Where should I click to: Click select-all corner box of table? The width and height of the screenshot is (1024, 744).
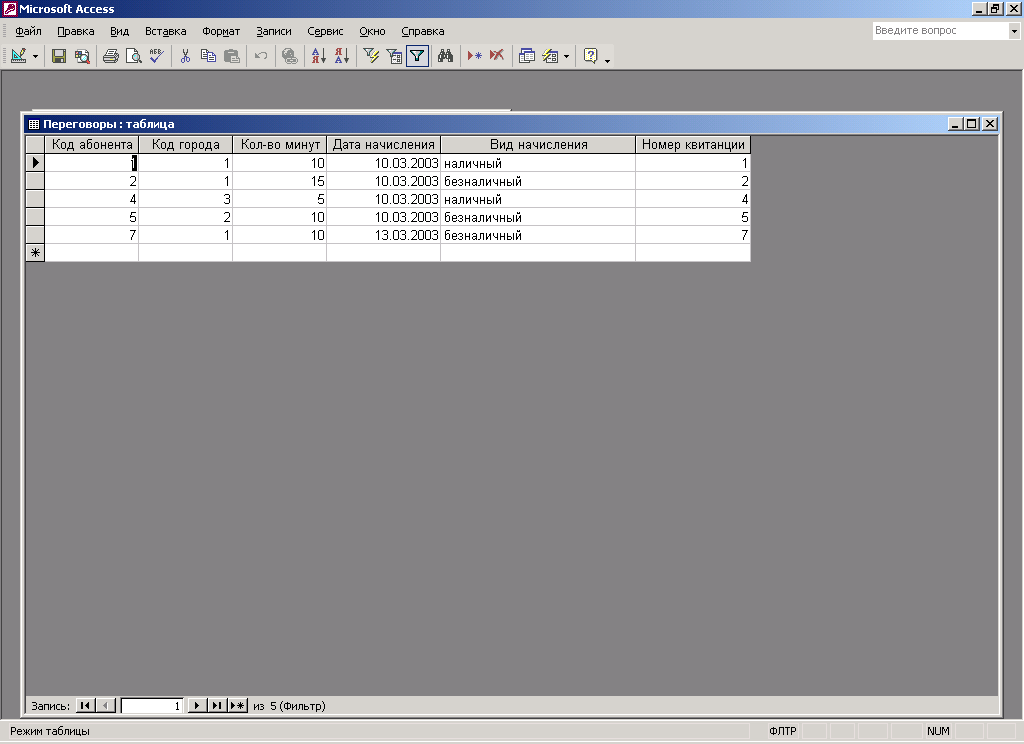pyautogui.click(x=35, y=144)
